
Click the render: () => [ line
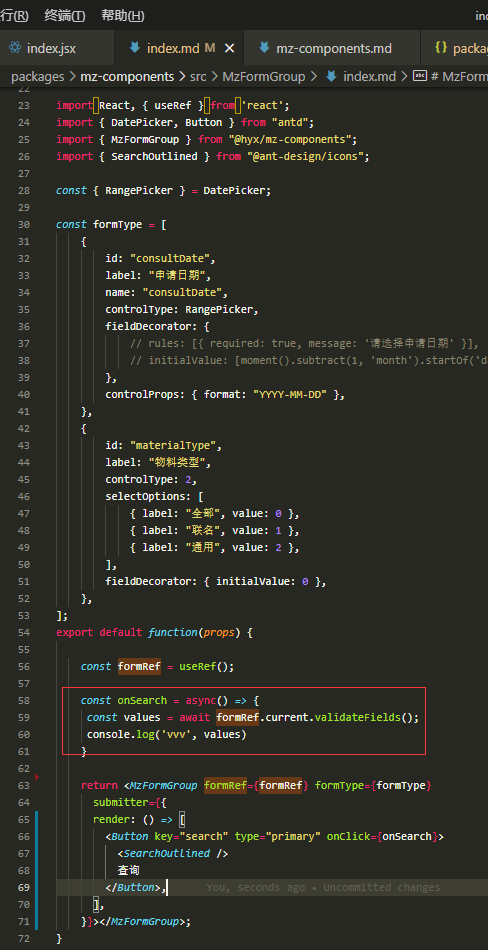click(139, 820)
